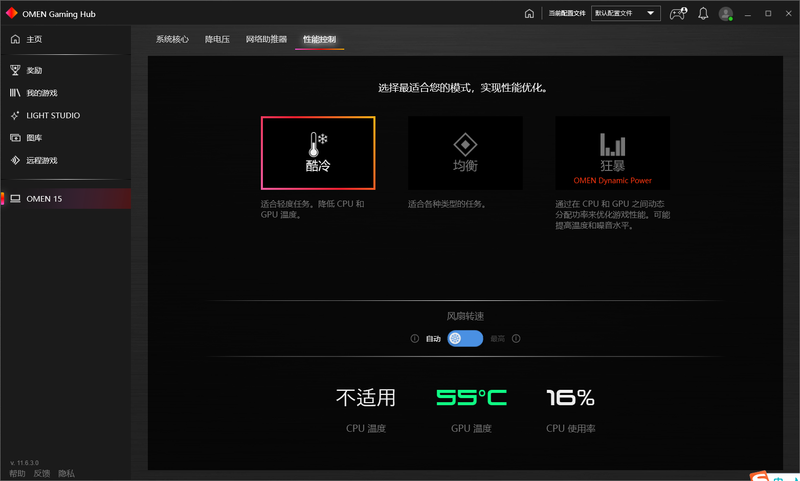Click the v. 11.6.3.0 version text
The width and height of the screenshot is (800, 481).
pos(24,463)
